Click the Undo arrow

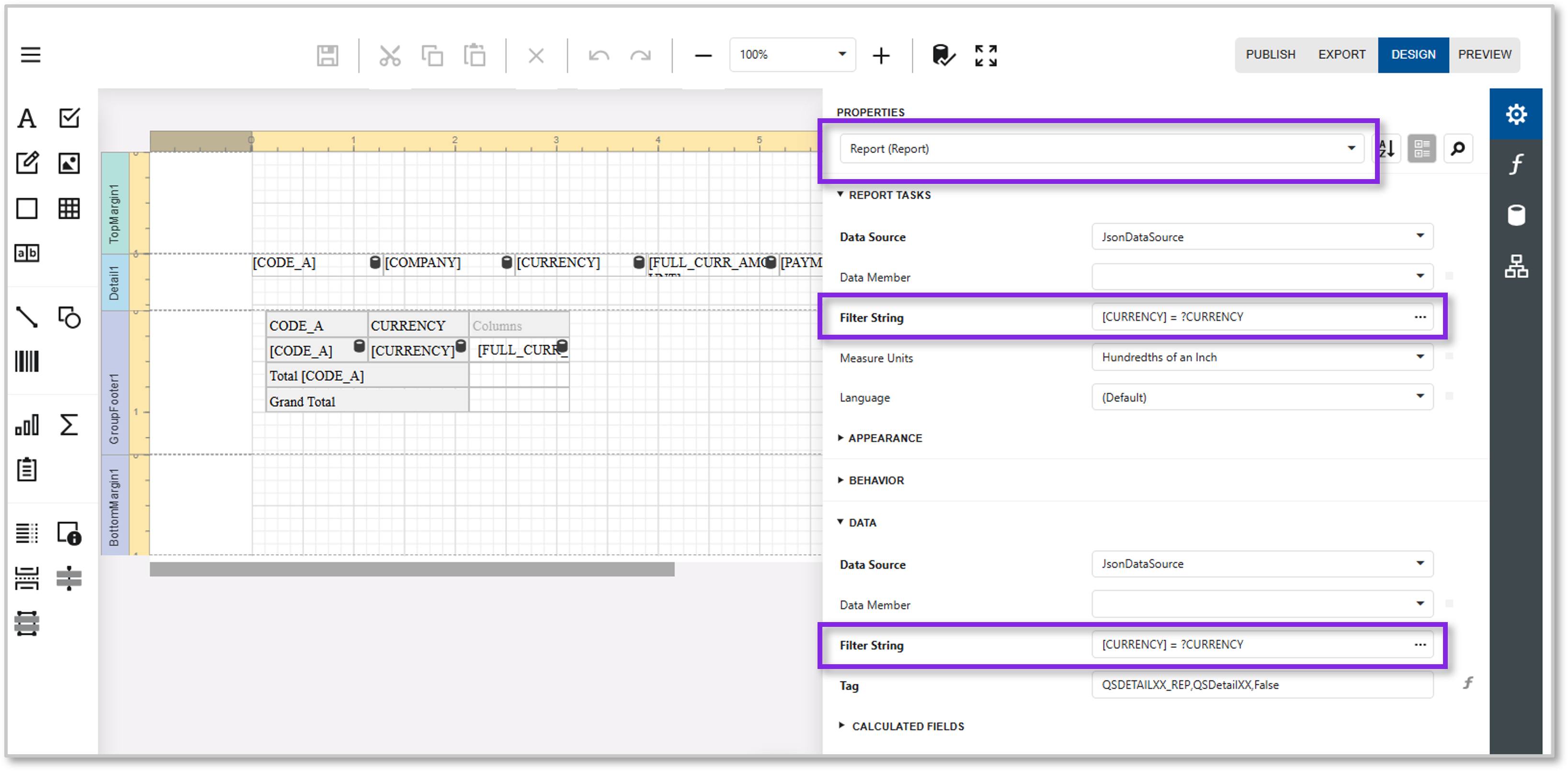pos(599,56)
